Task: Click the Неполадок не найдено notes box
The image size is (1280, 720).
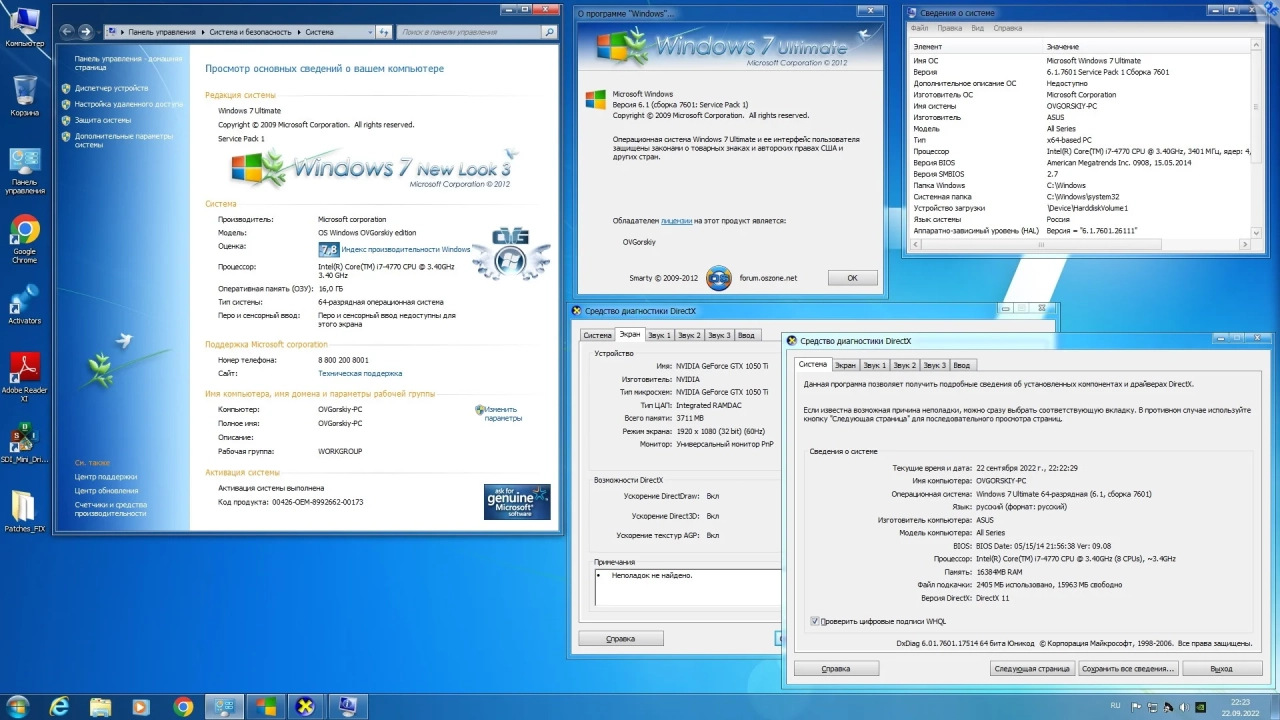Action: pyautogui.click(x=687, y=587)
